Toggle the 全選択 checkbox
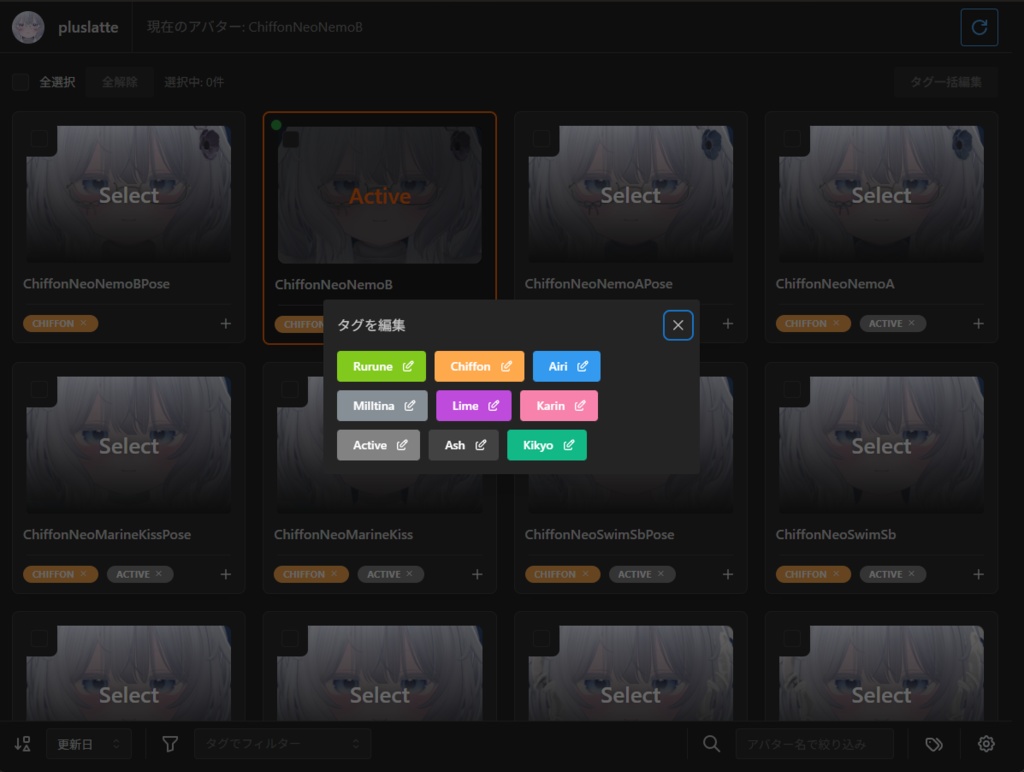Viewport: 1024px width, 772px height. pyautogui.click(x=20, y=82)
